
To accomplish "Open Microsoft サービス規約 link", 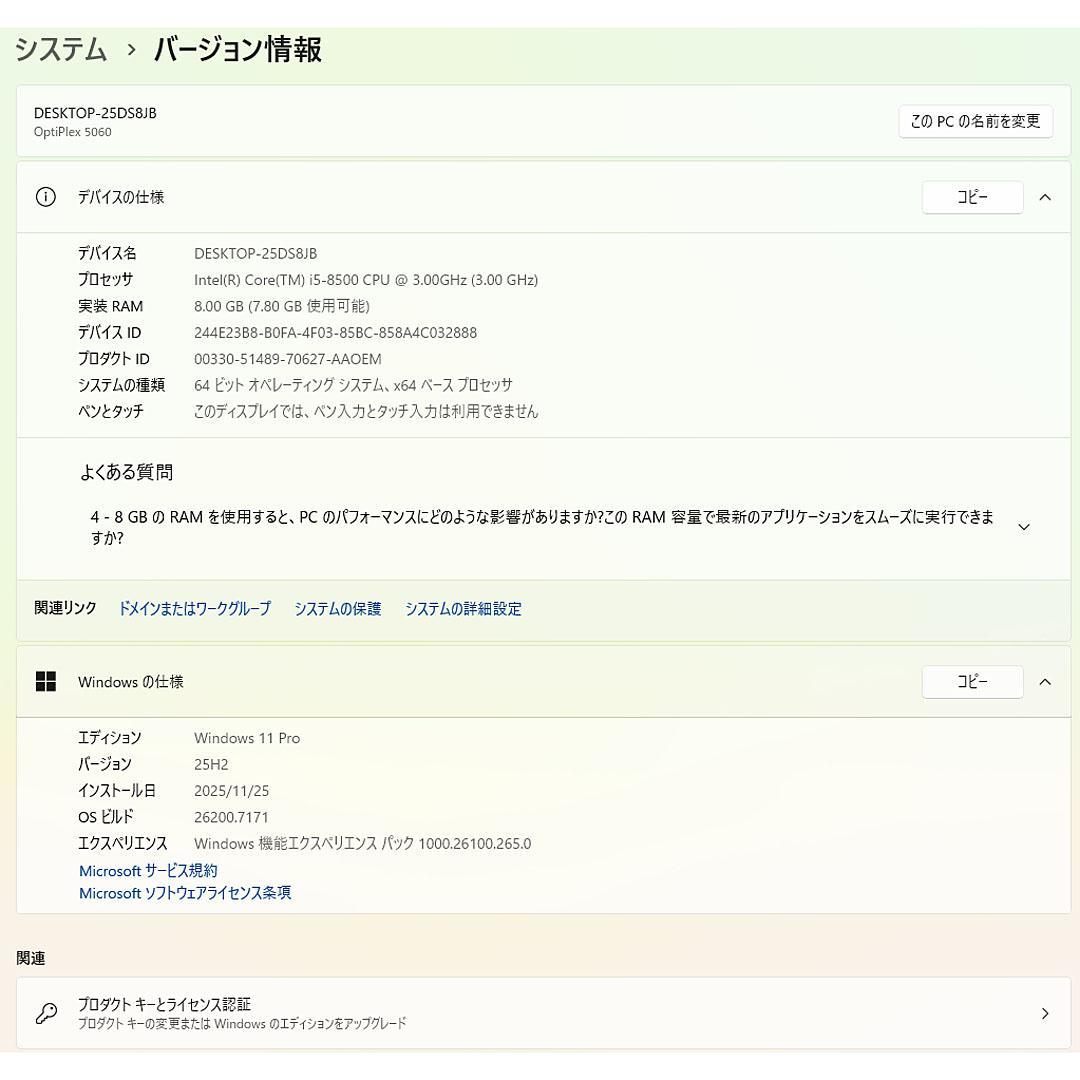I will pyautogui.click(x=147, y=870).
